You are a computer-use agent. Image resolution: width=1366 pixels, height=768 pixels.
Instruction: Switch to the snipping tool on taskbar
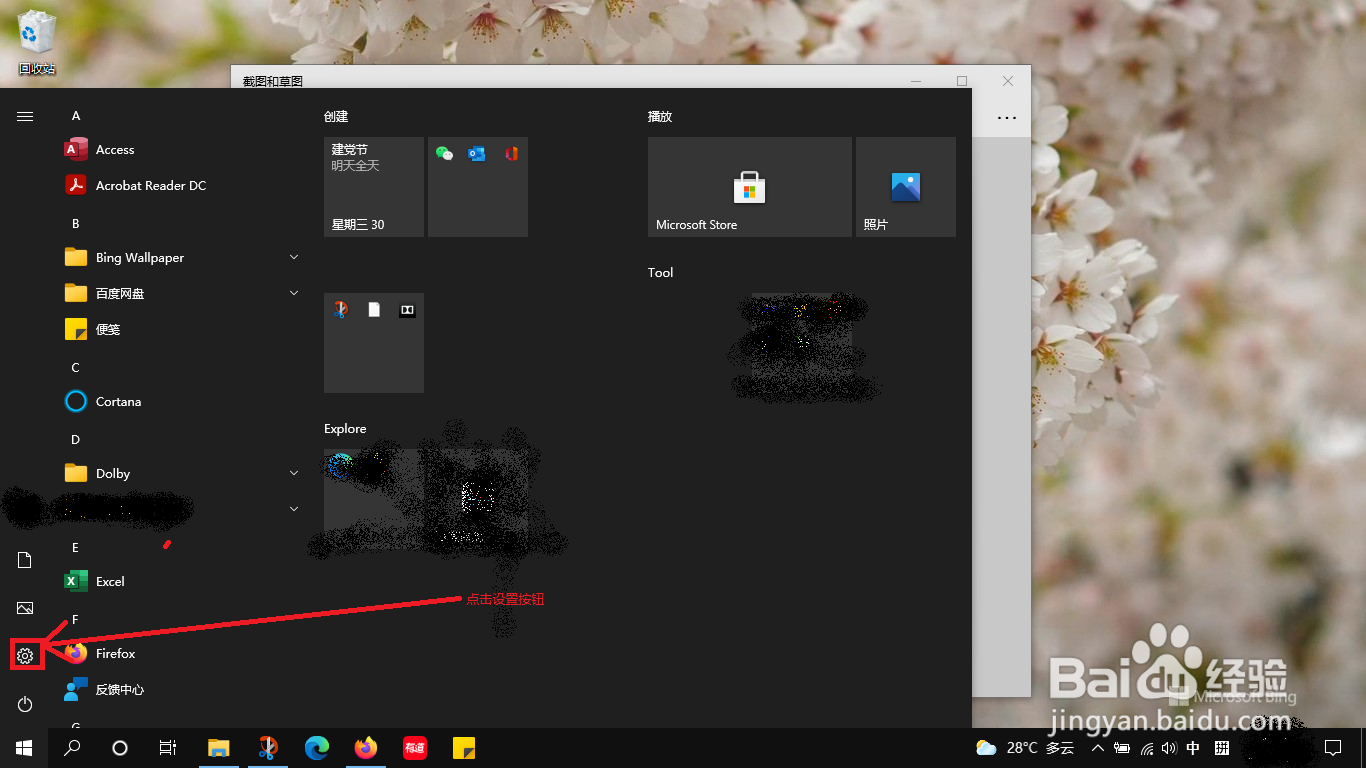[267, 748]
